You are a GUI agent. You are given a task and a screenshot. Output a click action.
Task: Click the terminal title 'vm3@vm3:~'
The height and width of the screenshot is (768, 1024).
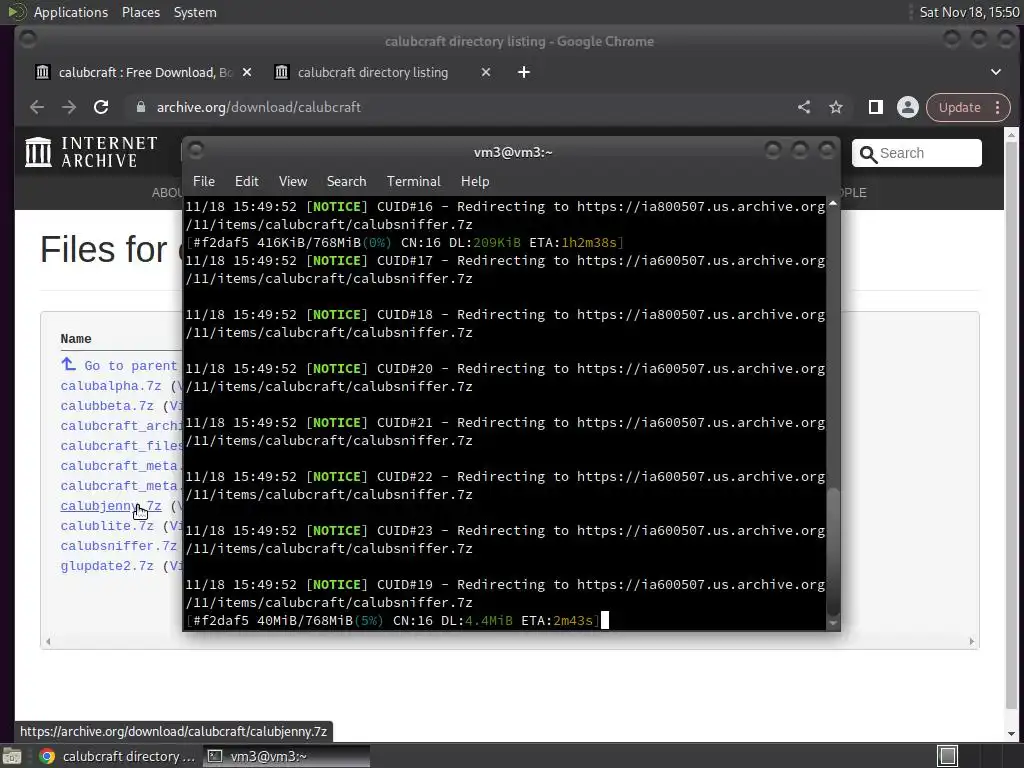(x=513, y=152)
